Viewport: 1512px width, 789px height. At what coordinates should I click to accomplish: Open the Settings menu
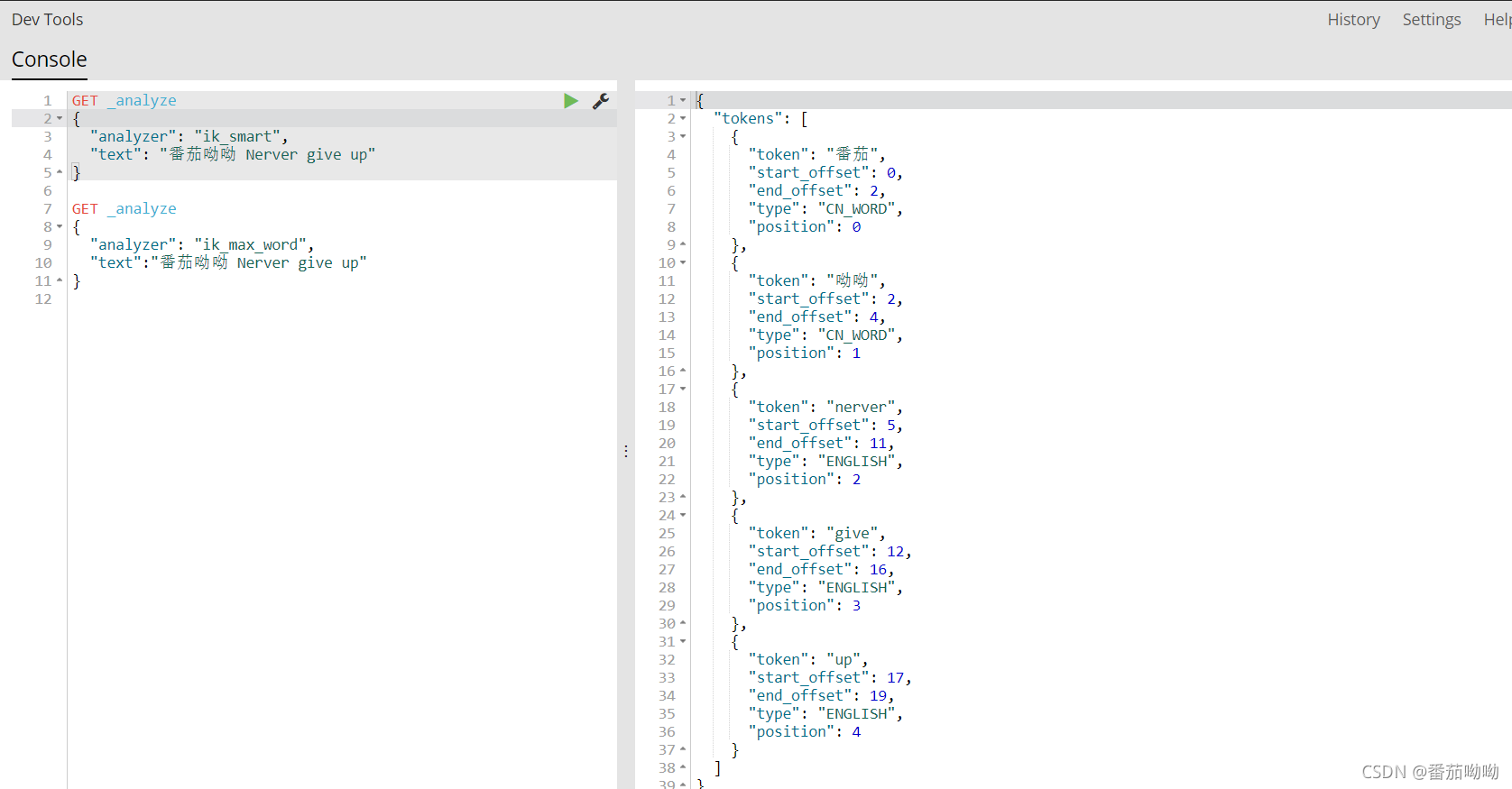1432,19
